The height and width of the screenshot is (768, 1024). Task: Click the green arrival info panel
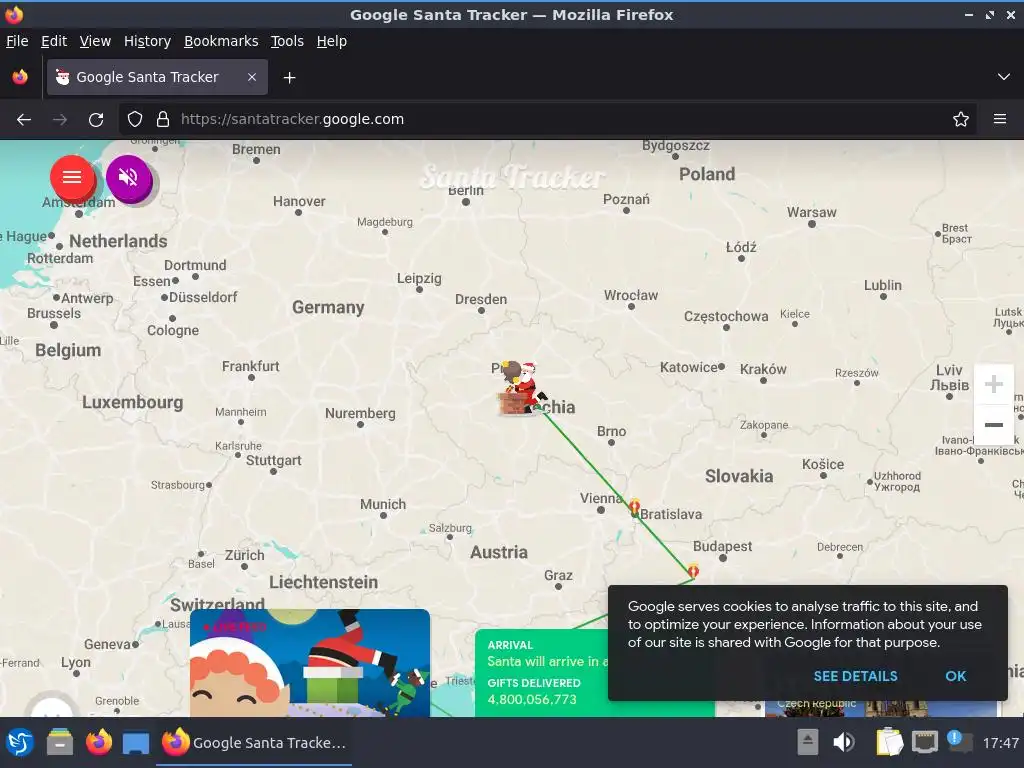[542, 673]
